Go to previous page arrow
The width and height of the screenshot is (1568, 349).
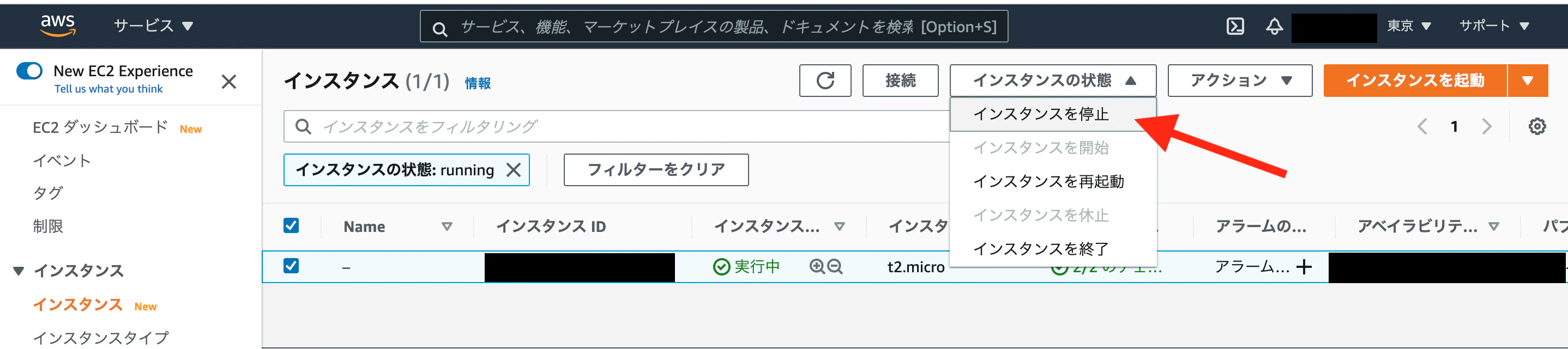coord(1422,126)
